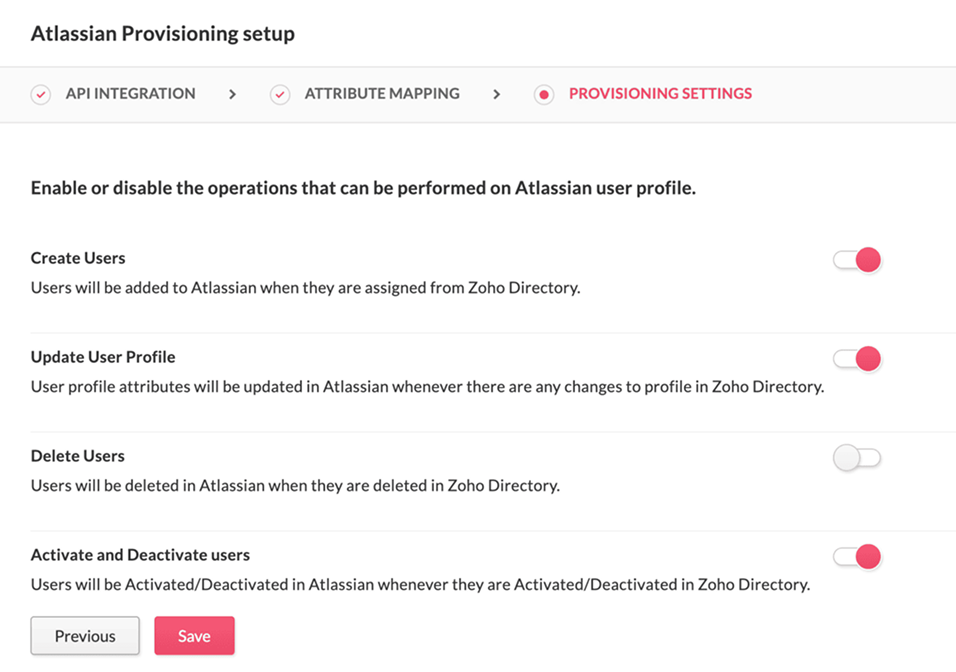956x672 pixels.
Task: Click the Delete Users label
Action: (x=77, y=456)
